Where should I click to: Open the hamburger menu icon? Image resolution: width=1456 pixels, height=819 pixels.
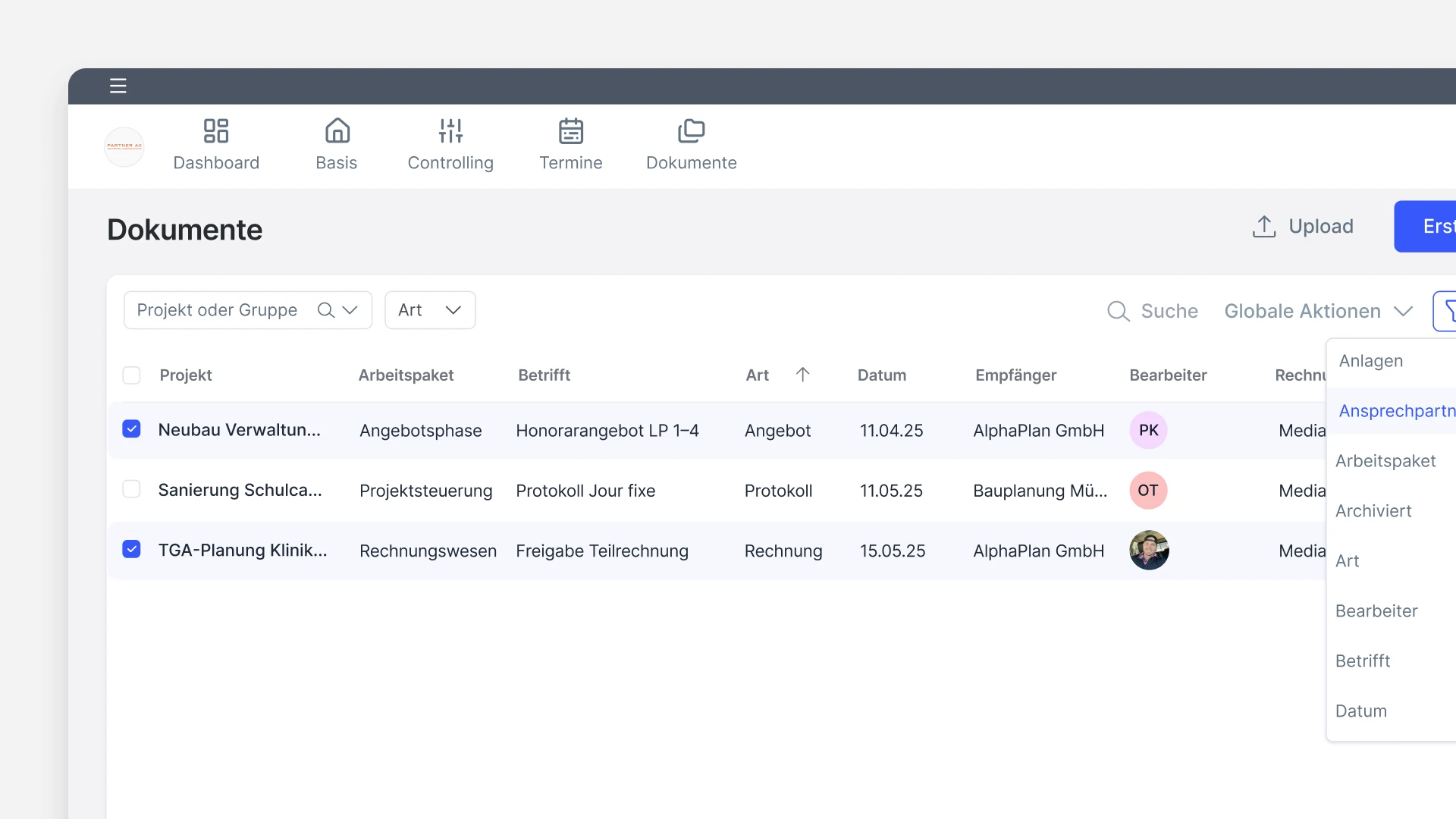point(118,86)
